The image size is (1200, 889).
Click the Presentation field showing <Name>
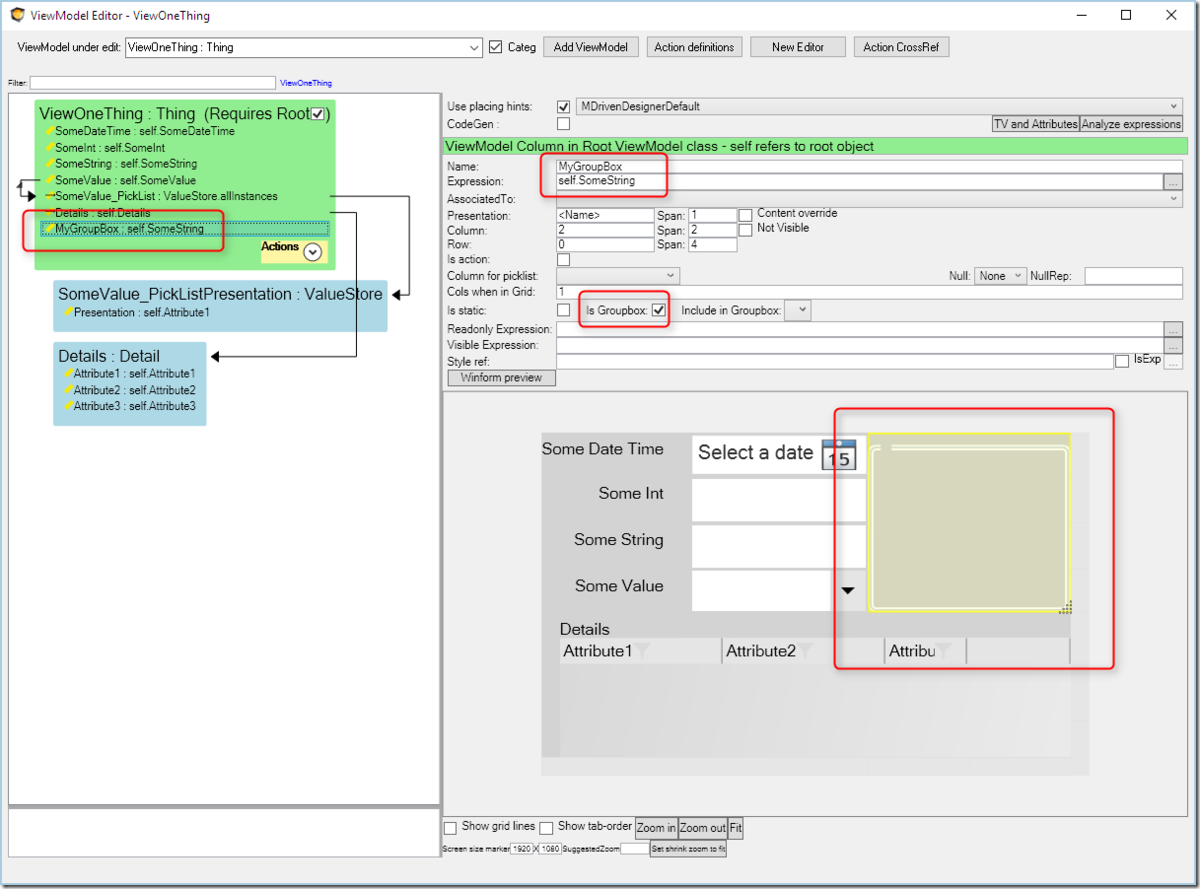tap(605, 215)
